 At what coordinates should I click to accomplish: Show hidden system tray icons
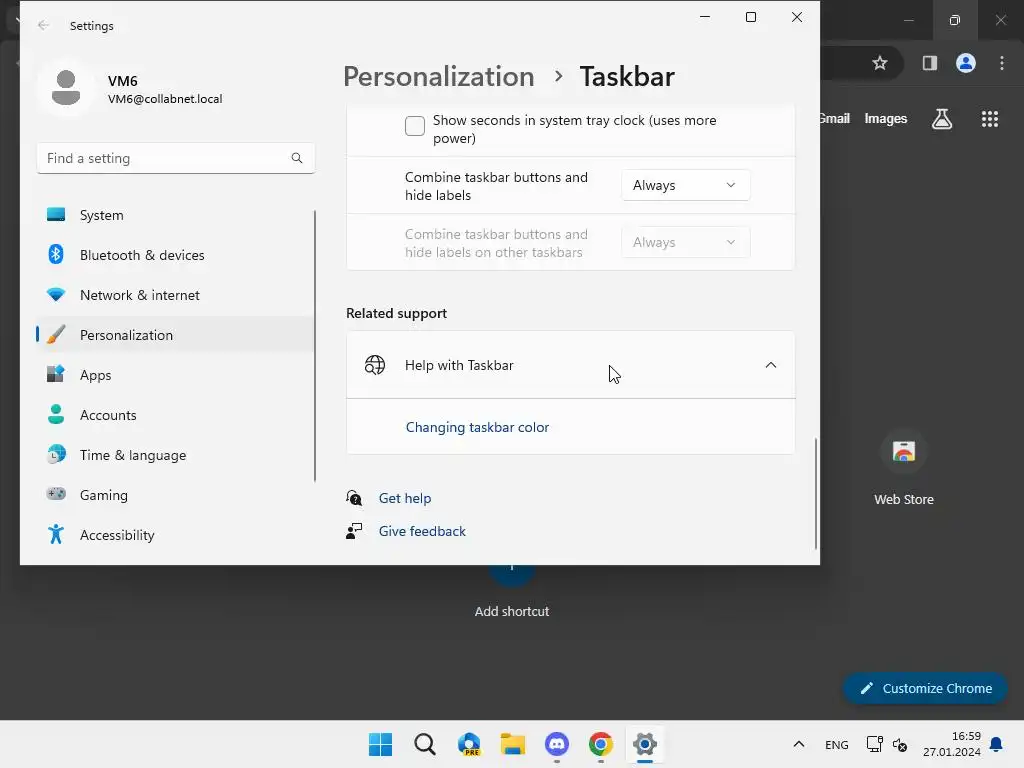[799, 744]
